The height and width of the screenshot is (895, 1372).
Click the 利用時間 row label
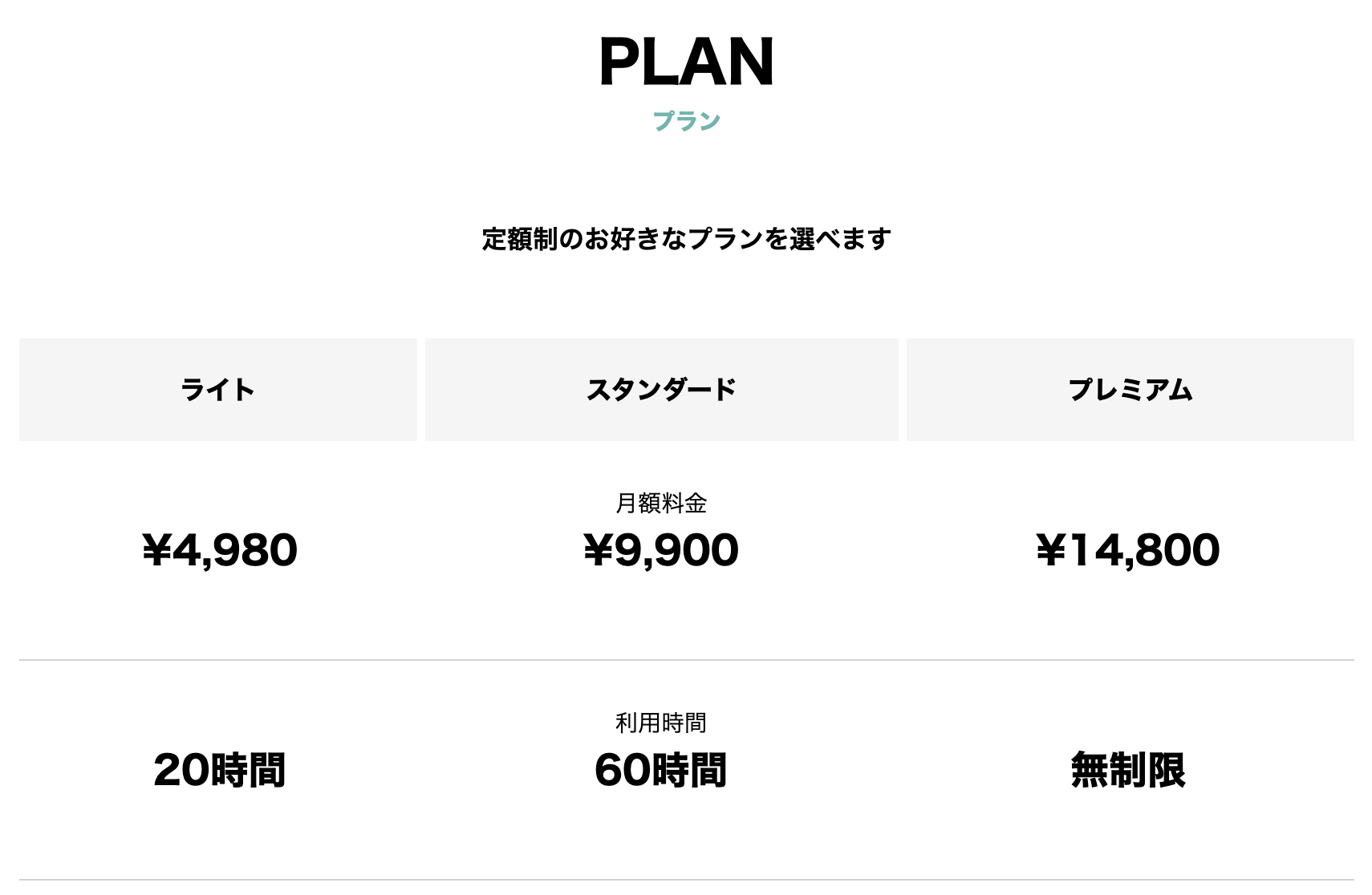(x=661, y=723)
